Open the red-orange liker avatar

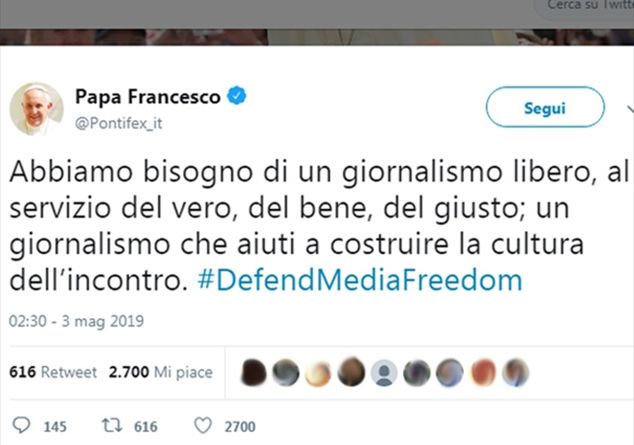pyautogui.click(x=483, y=372)
